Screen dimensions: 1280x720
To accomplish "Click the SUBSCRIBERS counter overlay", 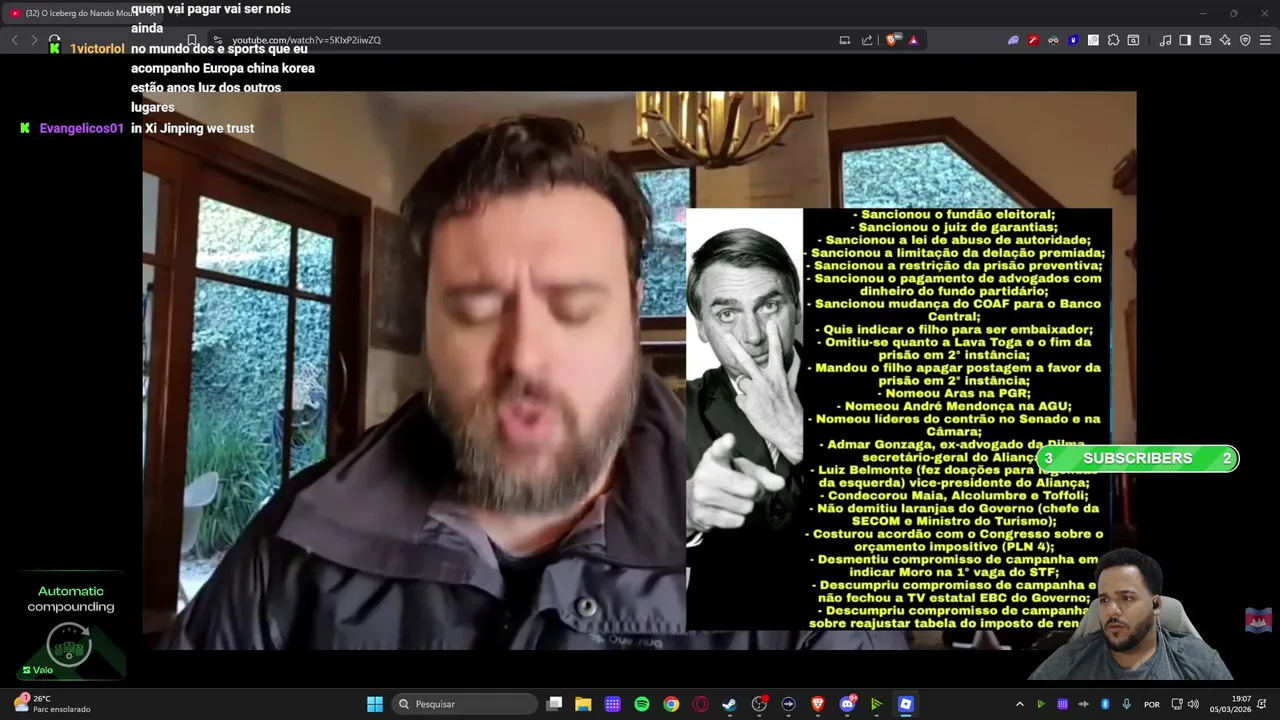I will [x=1137, y=458].
